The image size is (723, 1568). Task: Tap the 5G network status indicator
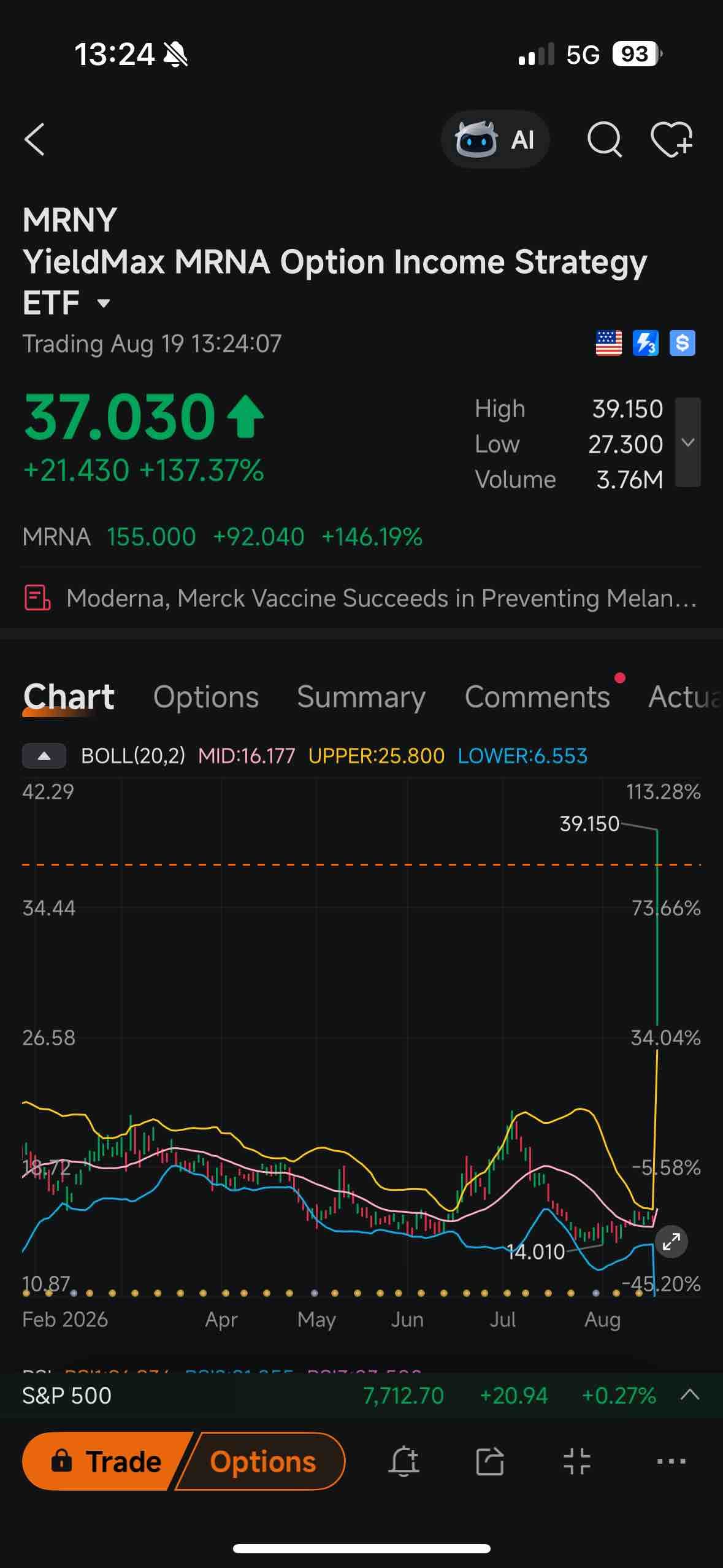click(583, 55)
